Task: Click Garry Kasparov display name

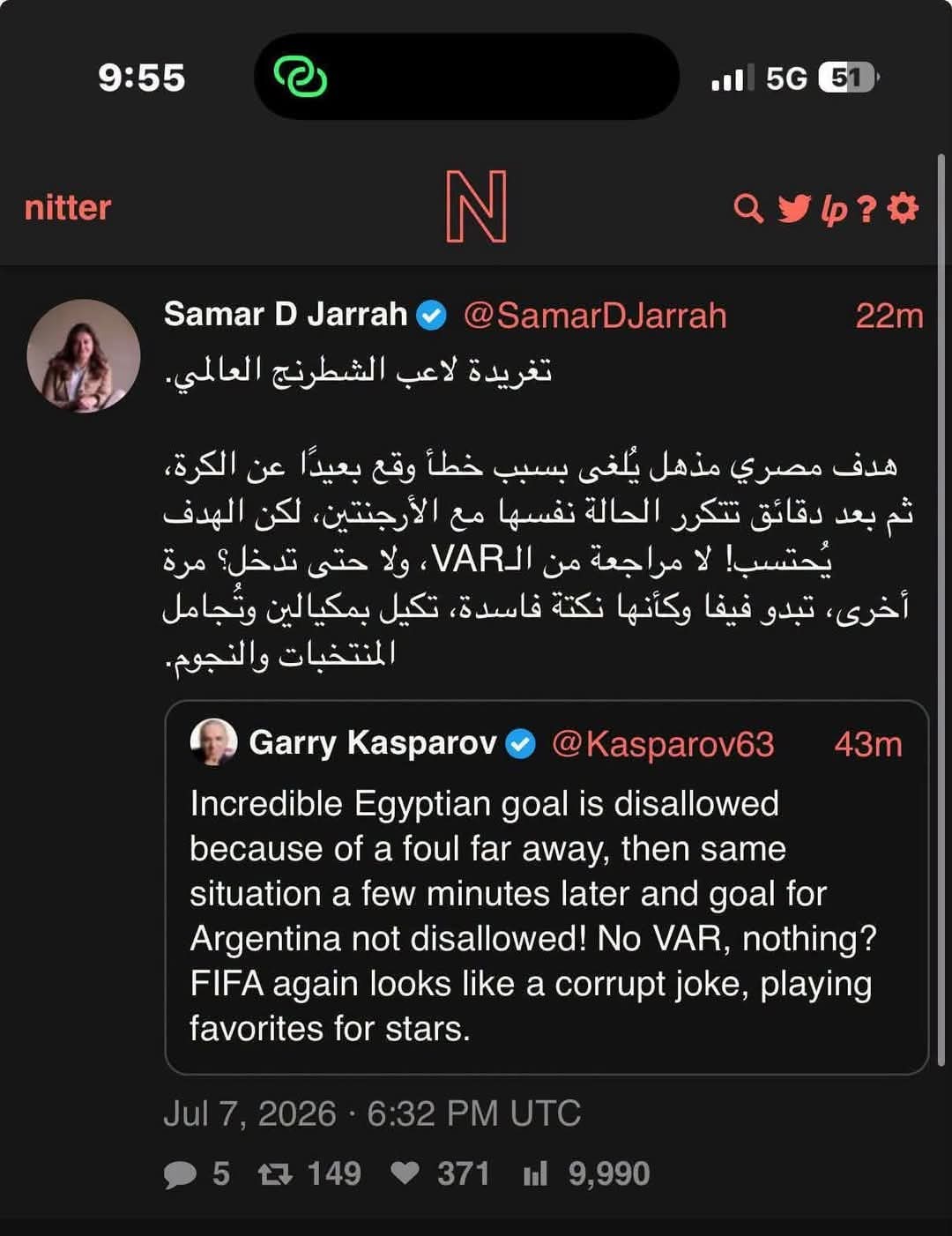Action: 373,743
